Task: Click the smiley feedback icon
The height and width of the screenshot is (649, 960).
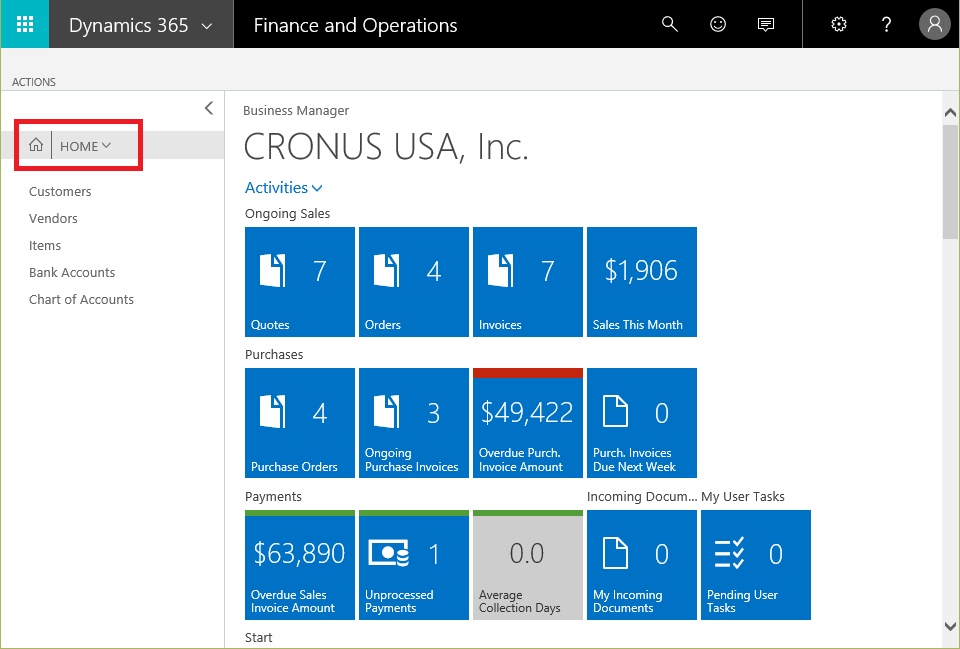Action: (x=718, y=24)
